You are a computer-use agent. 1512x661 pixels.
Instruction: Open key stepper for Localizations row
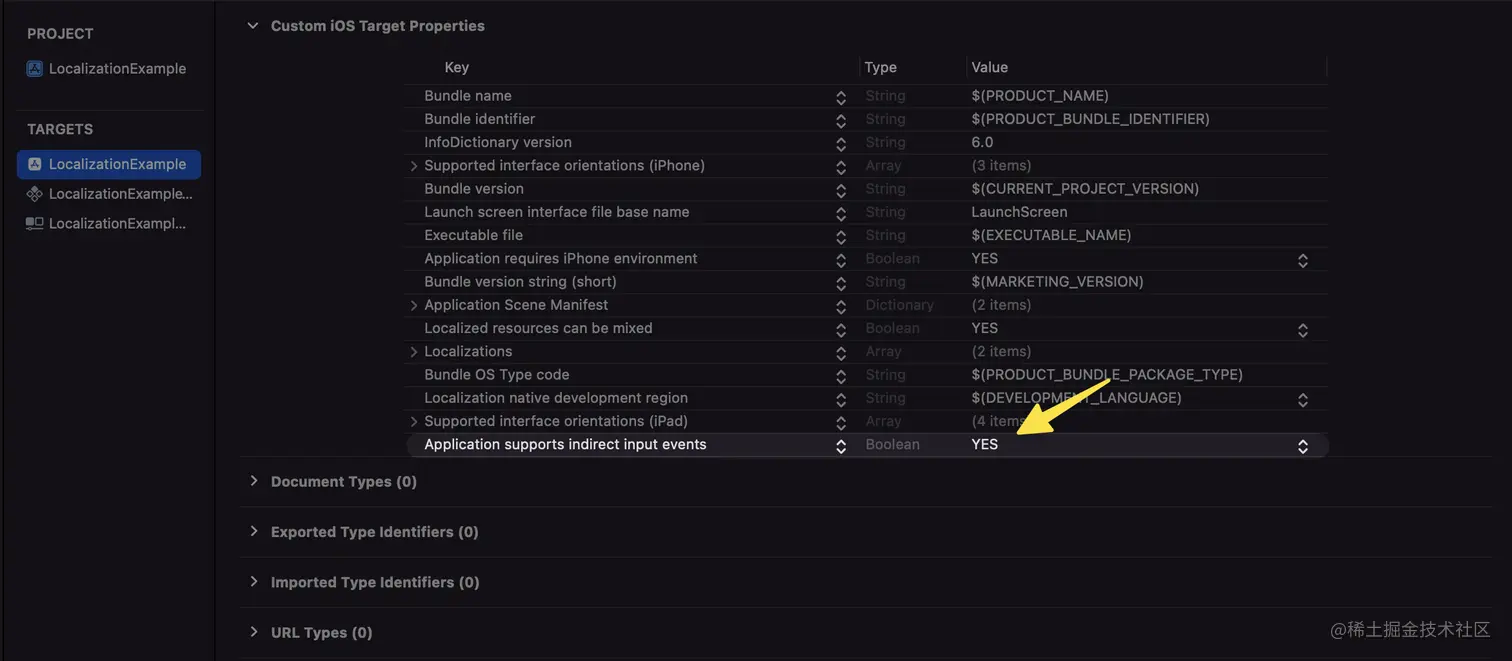[x=841, y=352]
